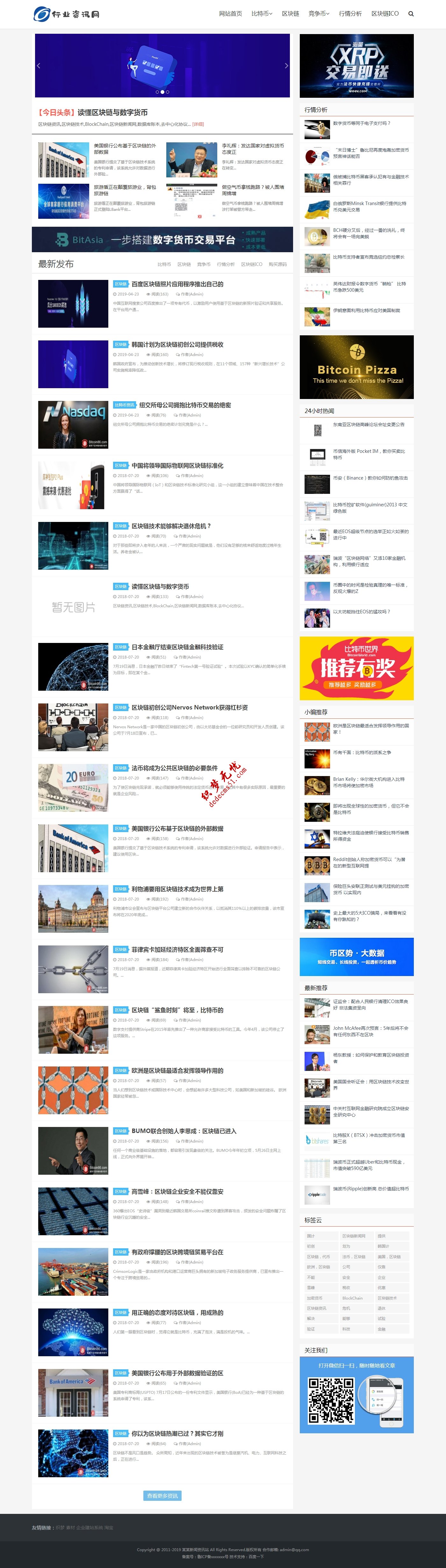446x1568 pixels.
Task: Expand the 比特币 dropdown in navigation
Action: (x=262, y=13)
